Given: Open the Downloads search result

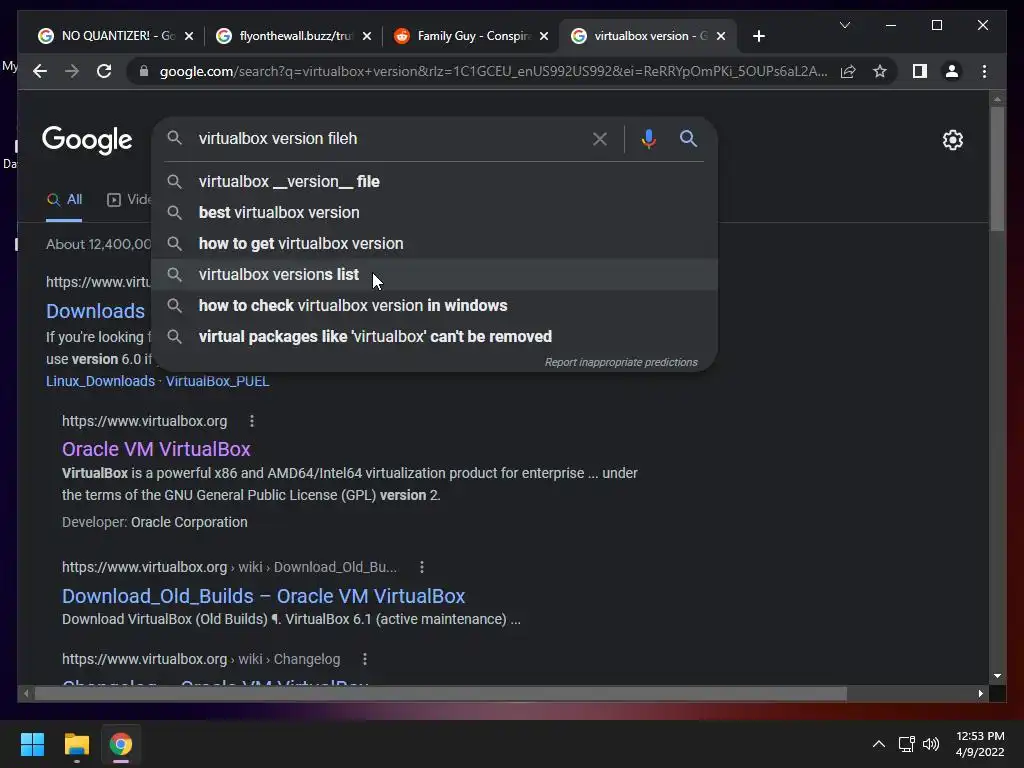Looking at the screenshot, I should 95,311.
